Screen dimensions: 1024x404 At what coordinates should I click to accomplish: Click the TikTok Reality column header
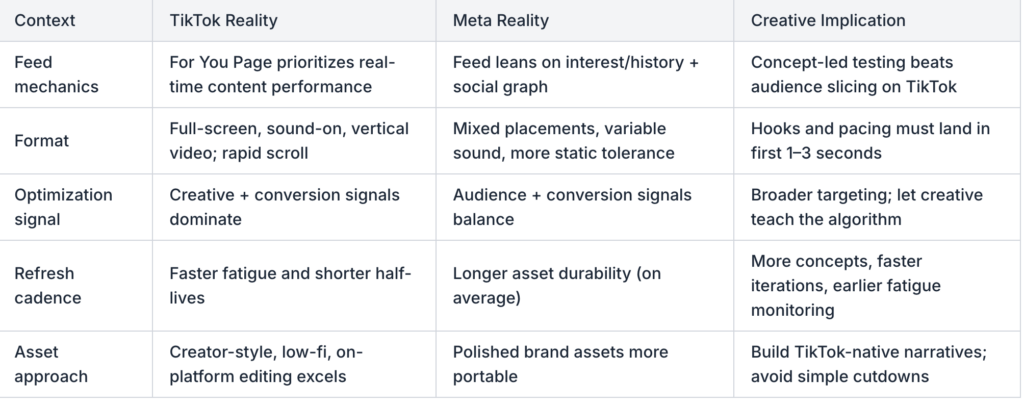tap(294, 20)
